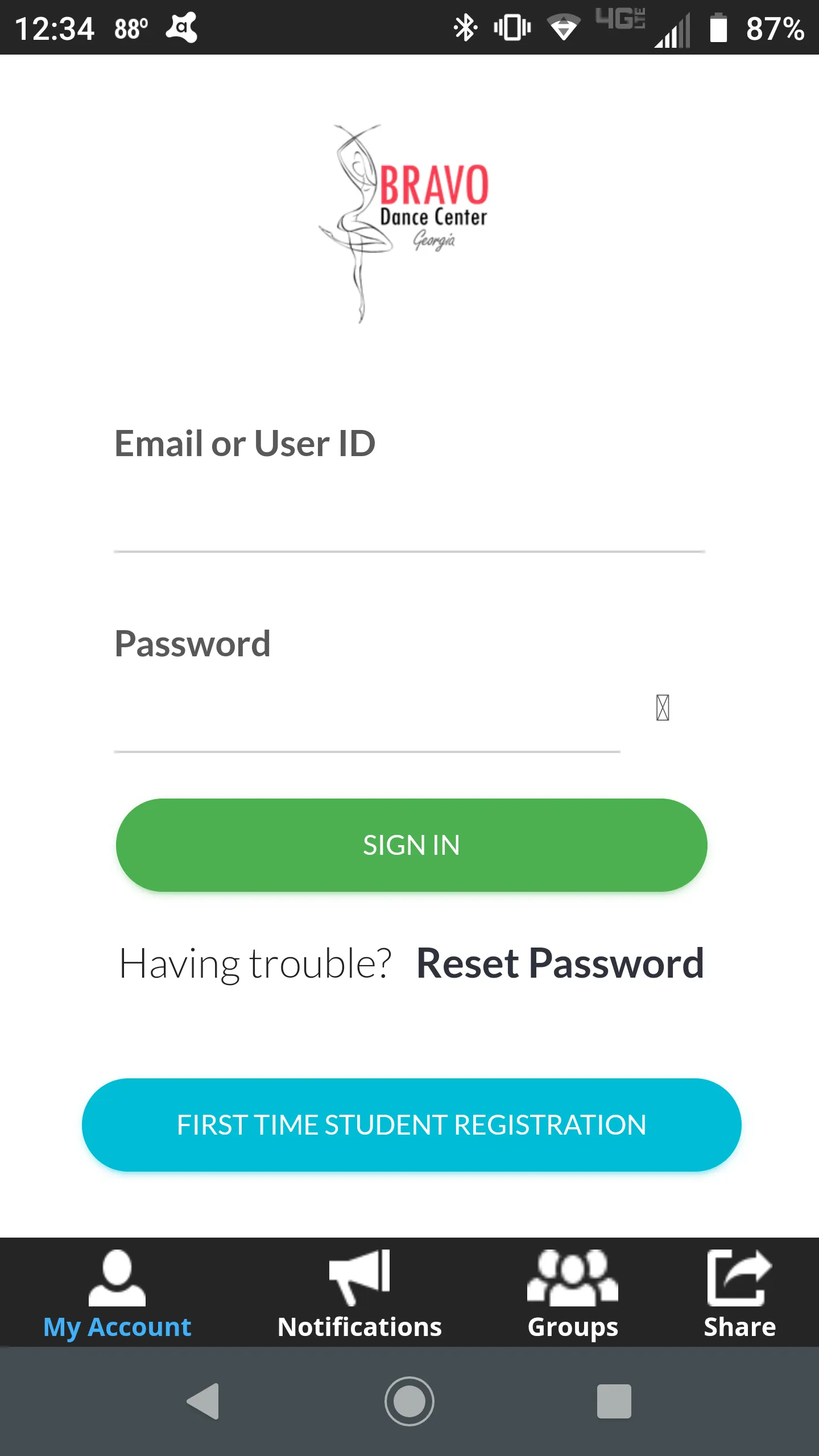Focus the Password input field

(367, 719)
